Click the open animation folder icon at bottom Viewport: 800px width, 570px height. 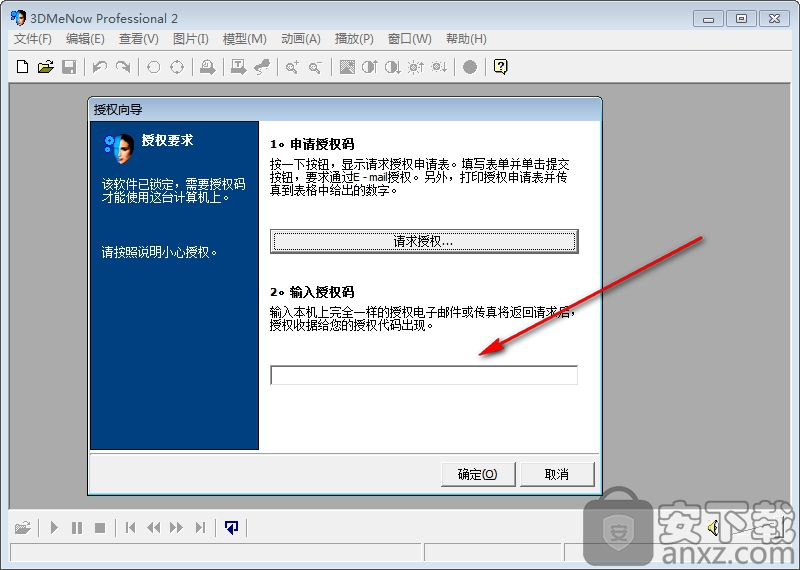[x=23, y=527]
